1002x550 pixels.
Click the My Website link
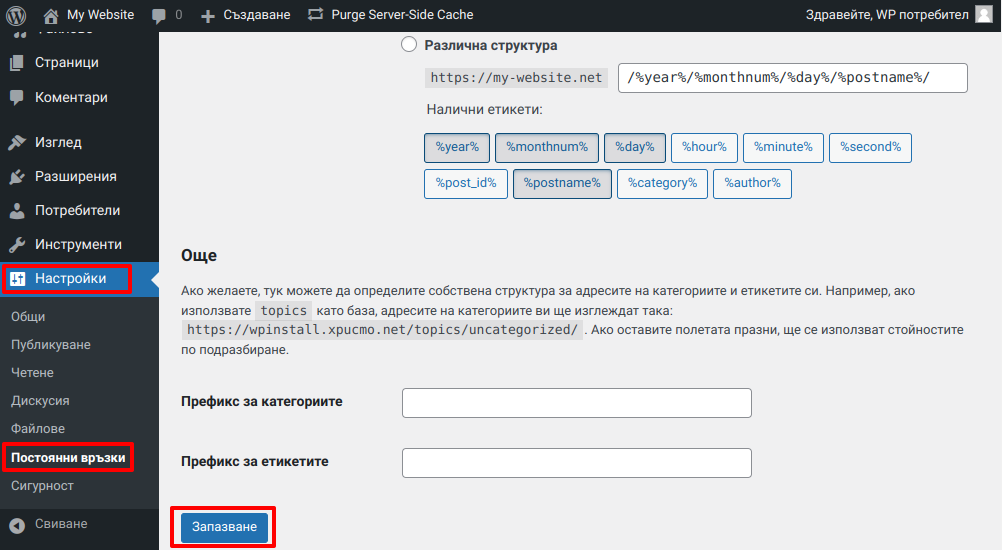click(x=100, y=15)
